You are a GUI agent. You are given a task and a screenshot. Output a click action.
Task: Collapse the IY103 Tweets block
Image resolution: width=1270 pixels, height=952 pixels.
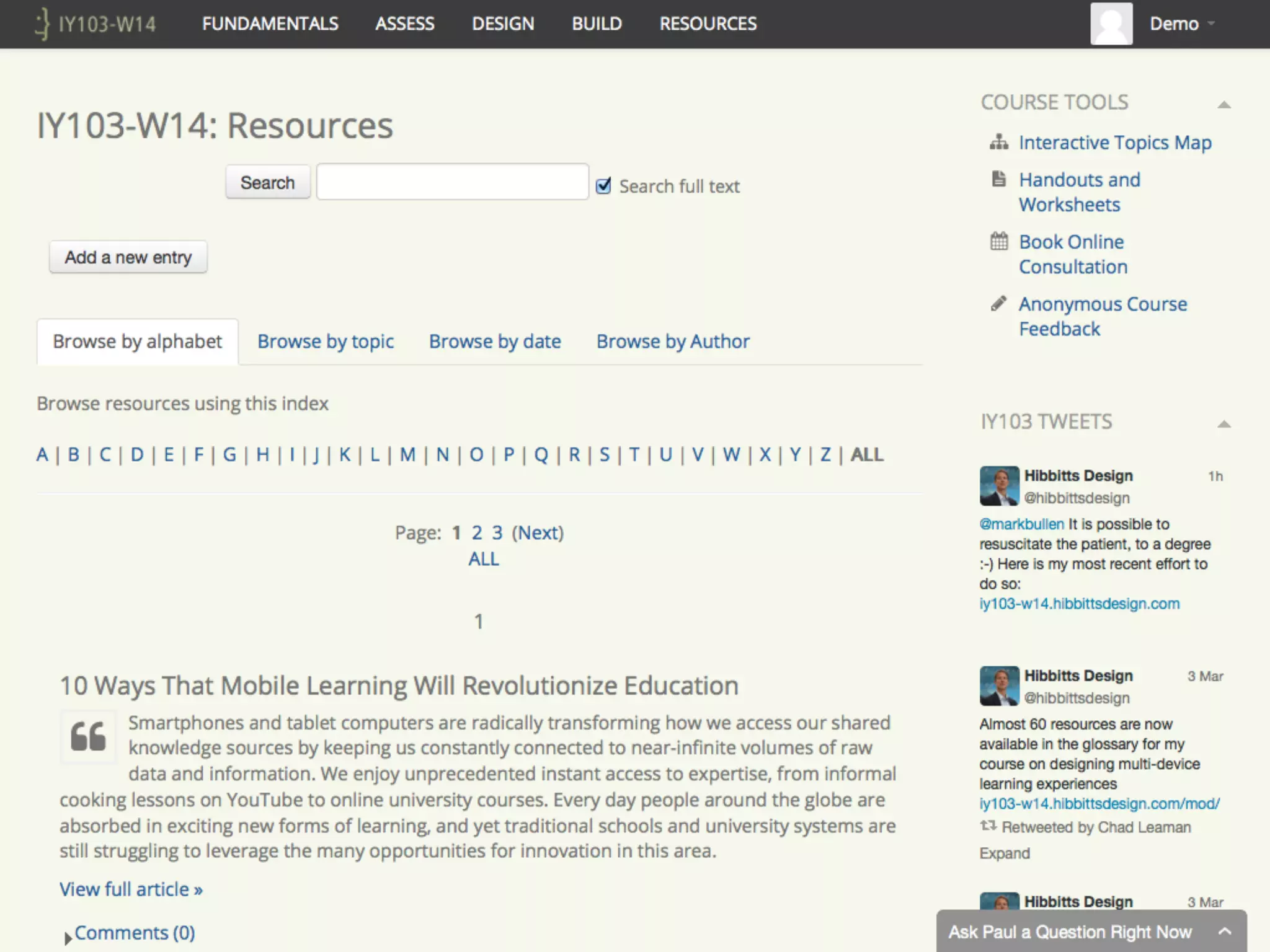1223,424
